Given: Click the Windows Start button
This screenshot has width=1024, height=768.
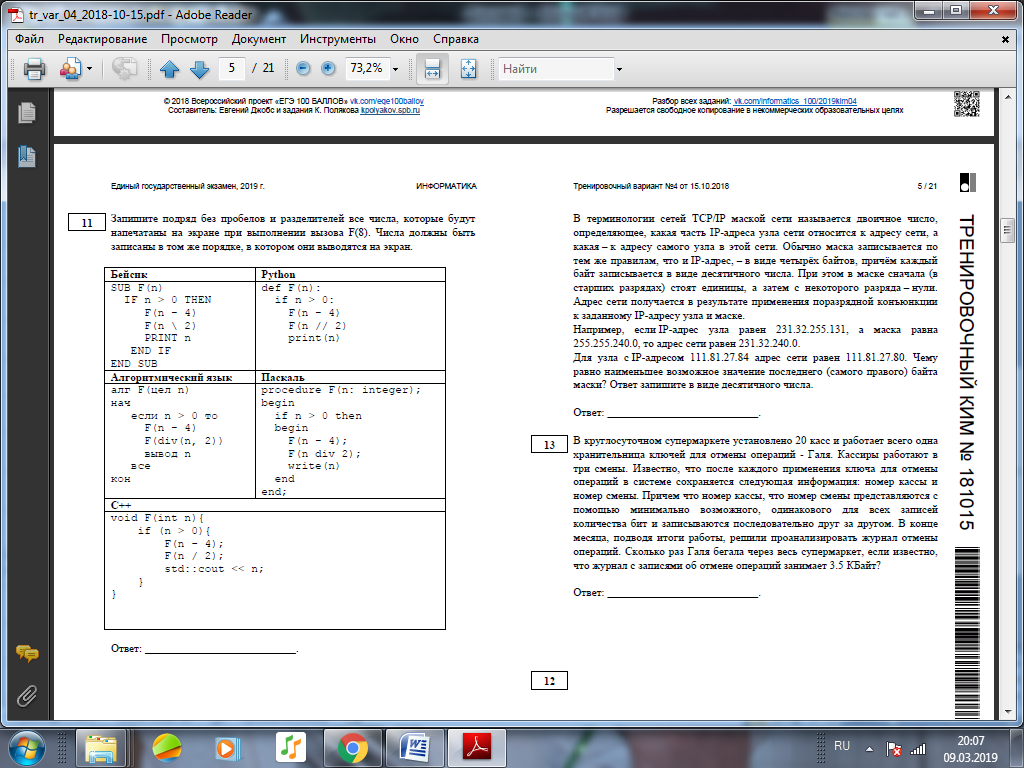Looking at the screenshot, I should point(27,748).
